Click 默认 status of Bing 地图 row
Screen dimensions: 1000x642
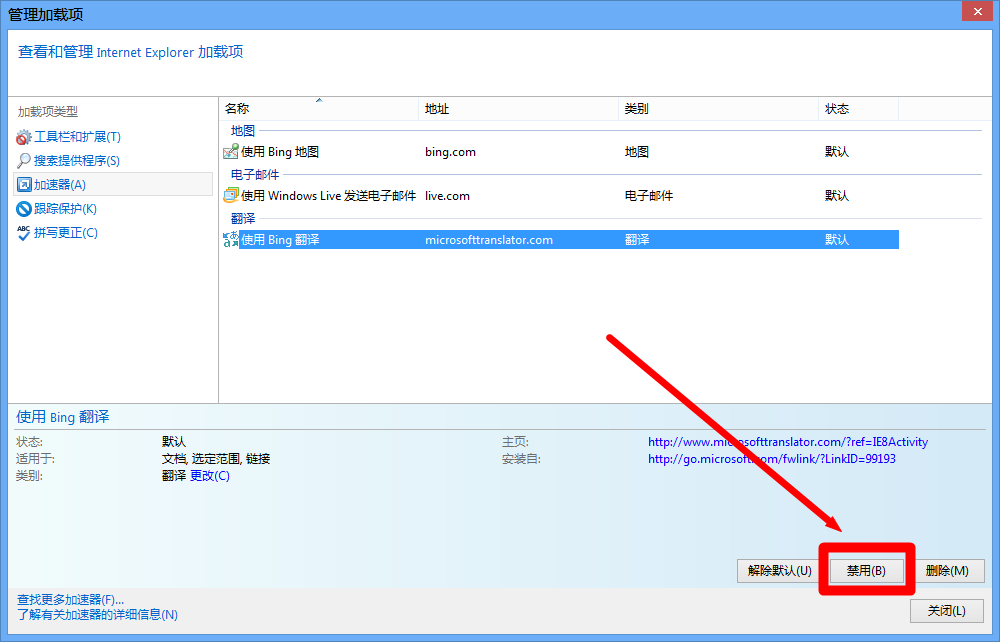pos(837,152)
